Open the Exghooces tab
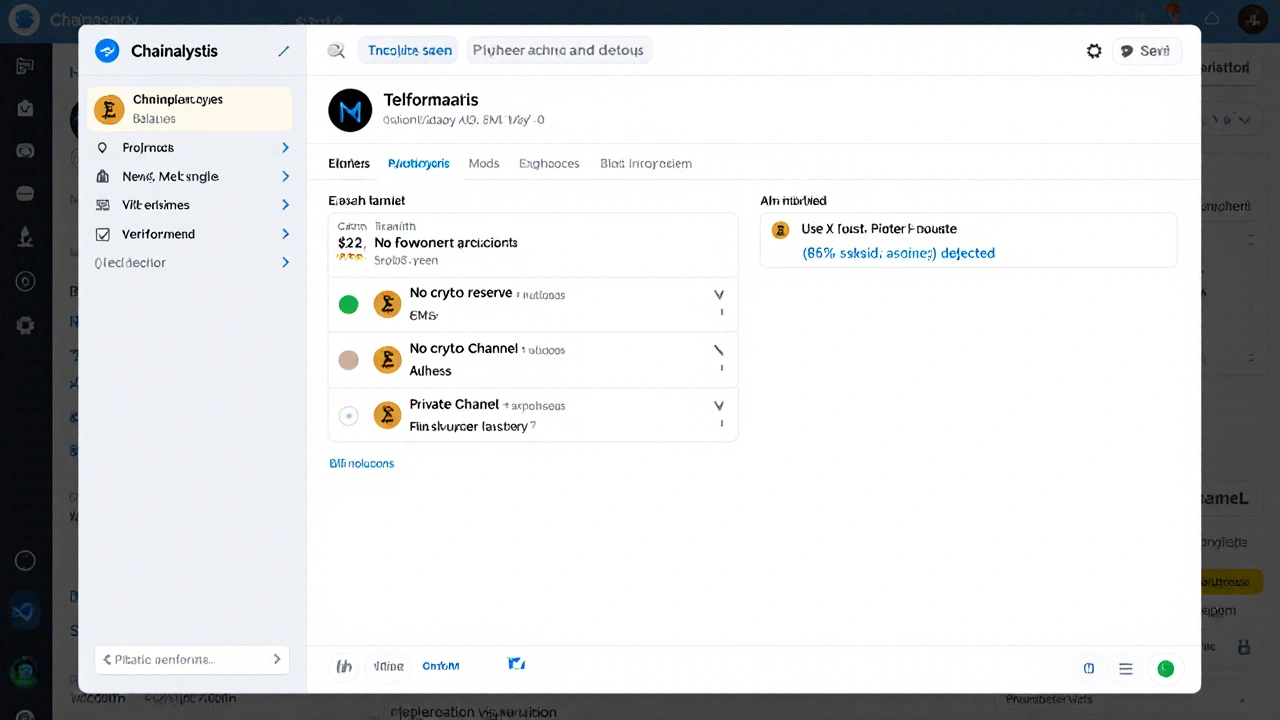1280x720 pixels. coord(549,163)
